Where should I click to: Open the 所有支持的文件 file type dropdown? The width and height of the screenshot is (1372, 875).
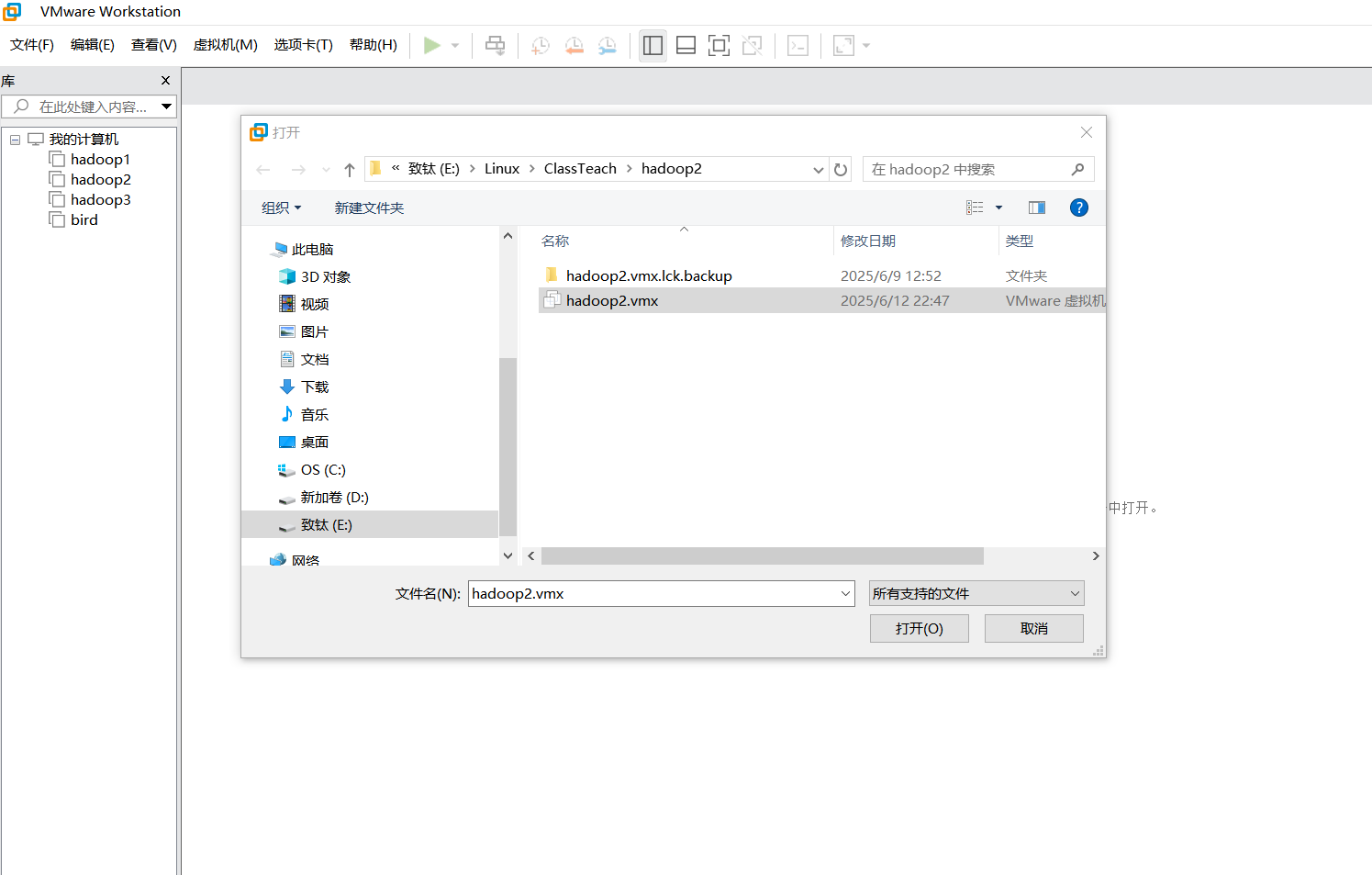[976, 593]
